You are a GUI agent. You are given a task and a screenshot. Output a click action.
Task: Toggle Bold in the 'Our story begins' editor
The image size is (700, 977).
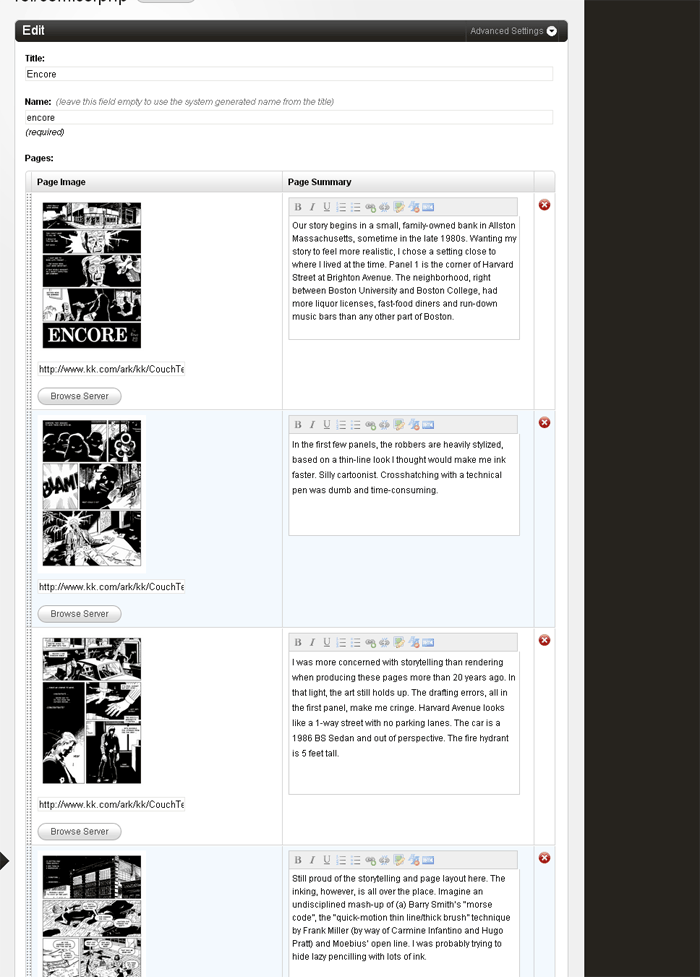point(298,207)
